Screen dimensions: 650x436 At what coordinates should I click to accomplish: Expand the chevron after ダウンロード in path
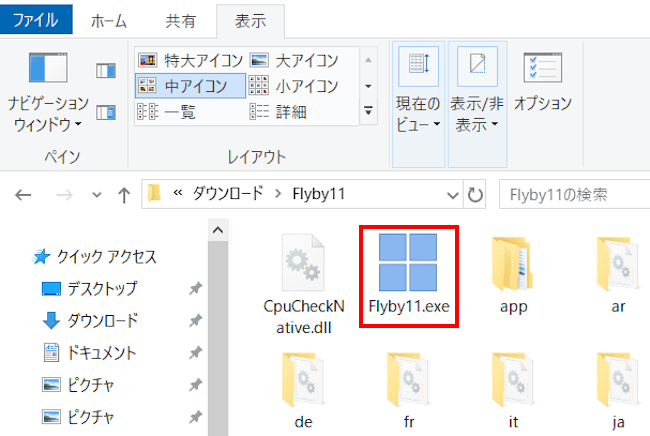(278, 194)
